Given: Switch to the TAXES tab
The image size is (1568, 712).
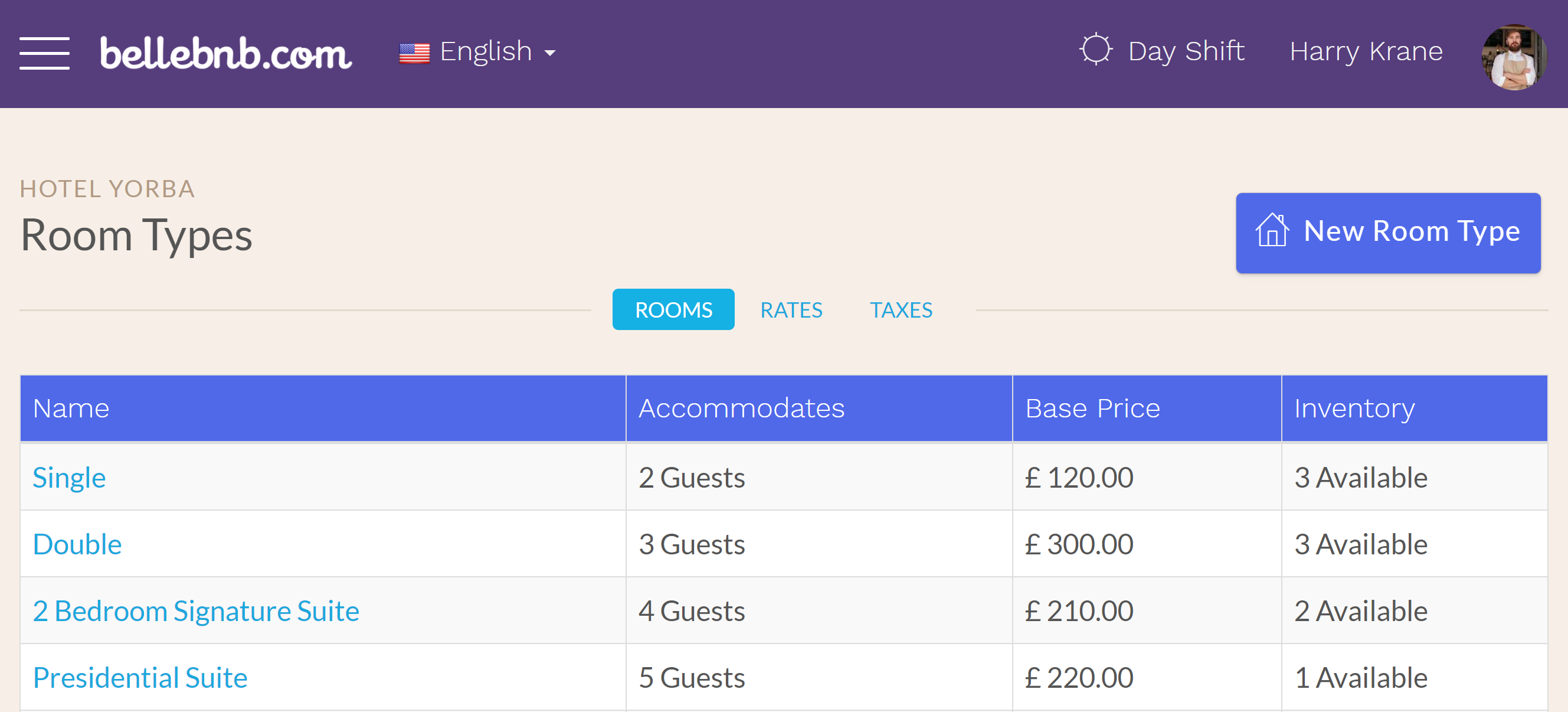Looking at the screenshot, I should coord(900,310).
